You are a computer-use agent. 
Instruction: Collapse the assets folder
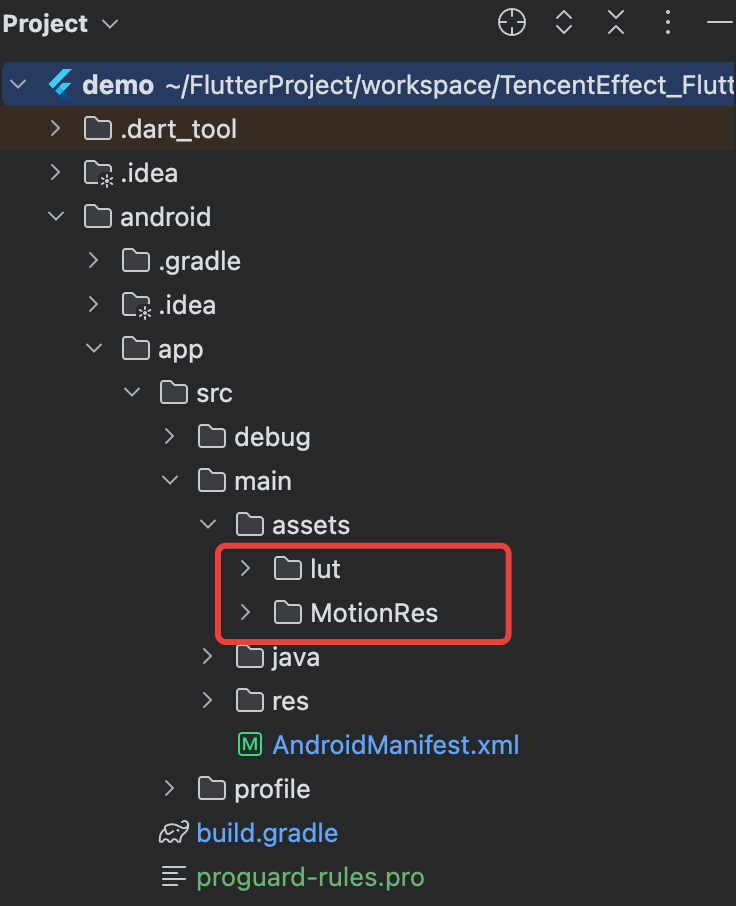tap(207, 524)
